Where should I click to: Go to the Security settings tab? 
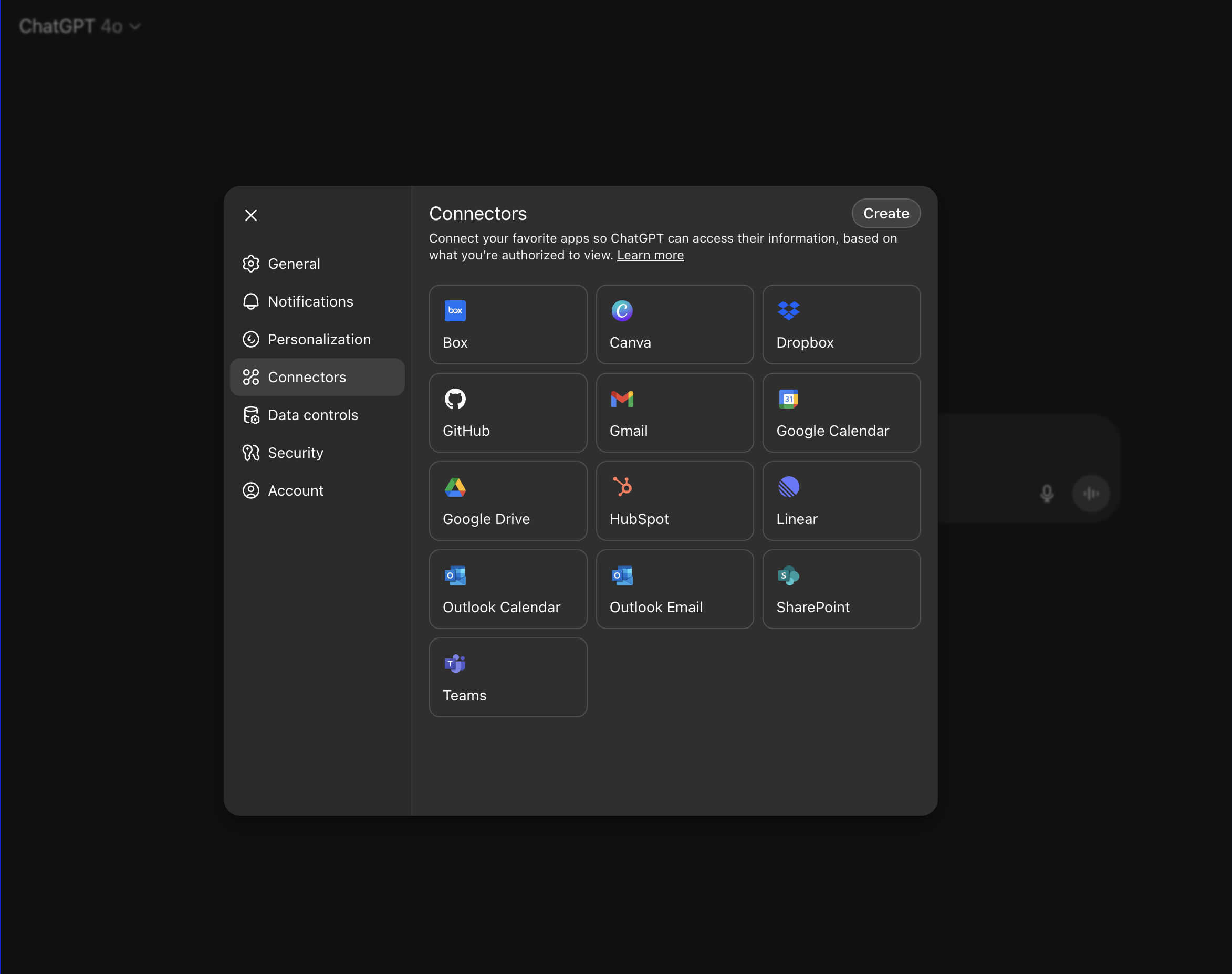(317, 452)
